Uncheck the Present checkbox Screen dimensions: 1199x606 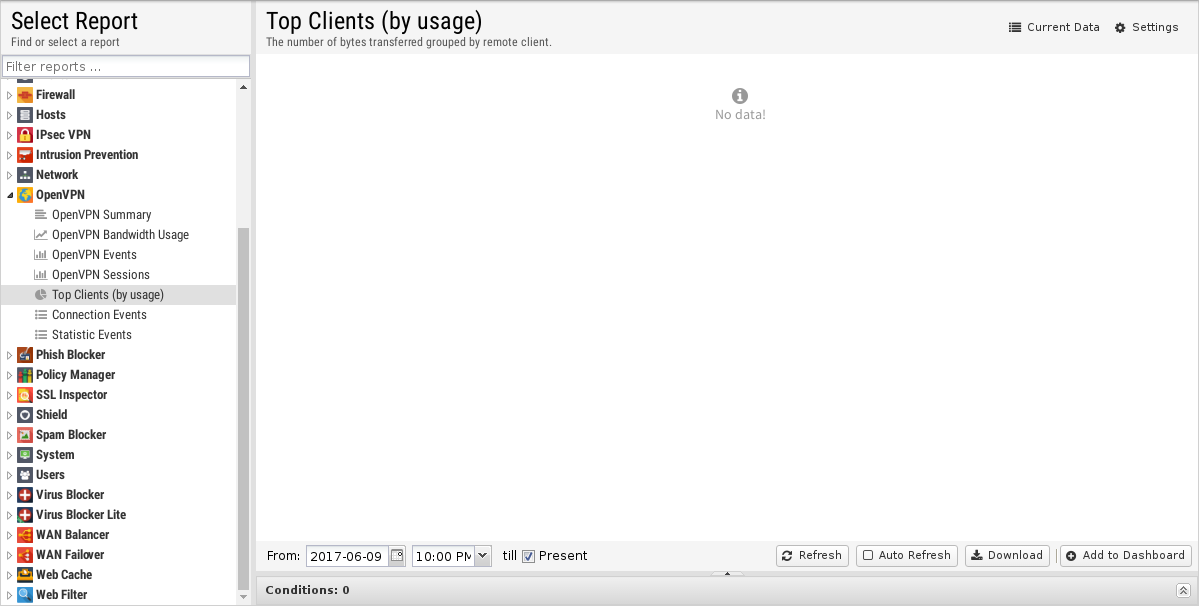pyautogui.click(x=528, y=556)
